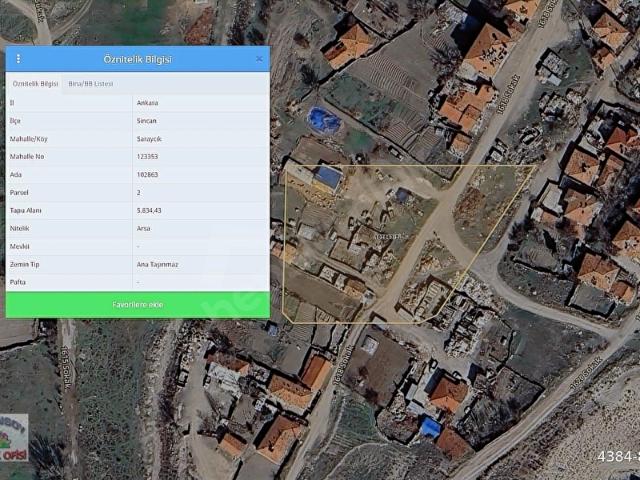
Task: Click the Favorilere ekle button
Action: (138, 304)
